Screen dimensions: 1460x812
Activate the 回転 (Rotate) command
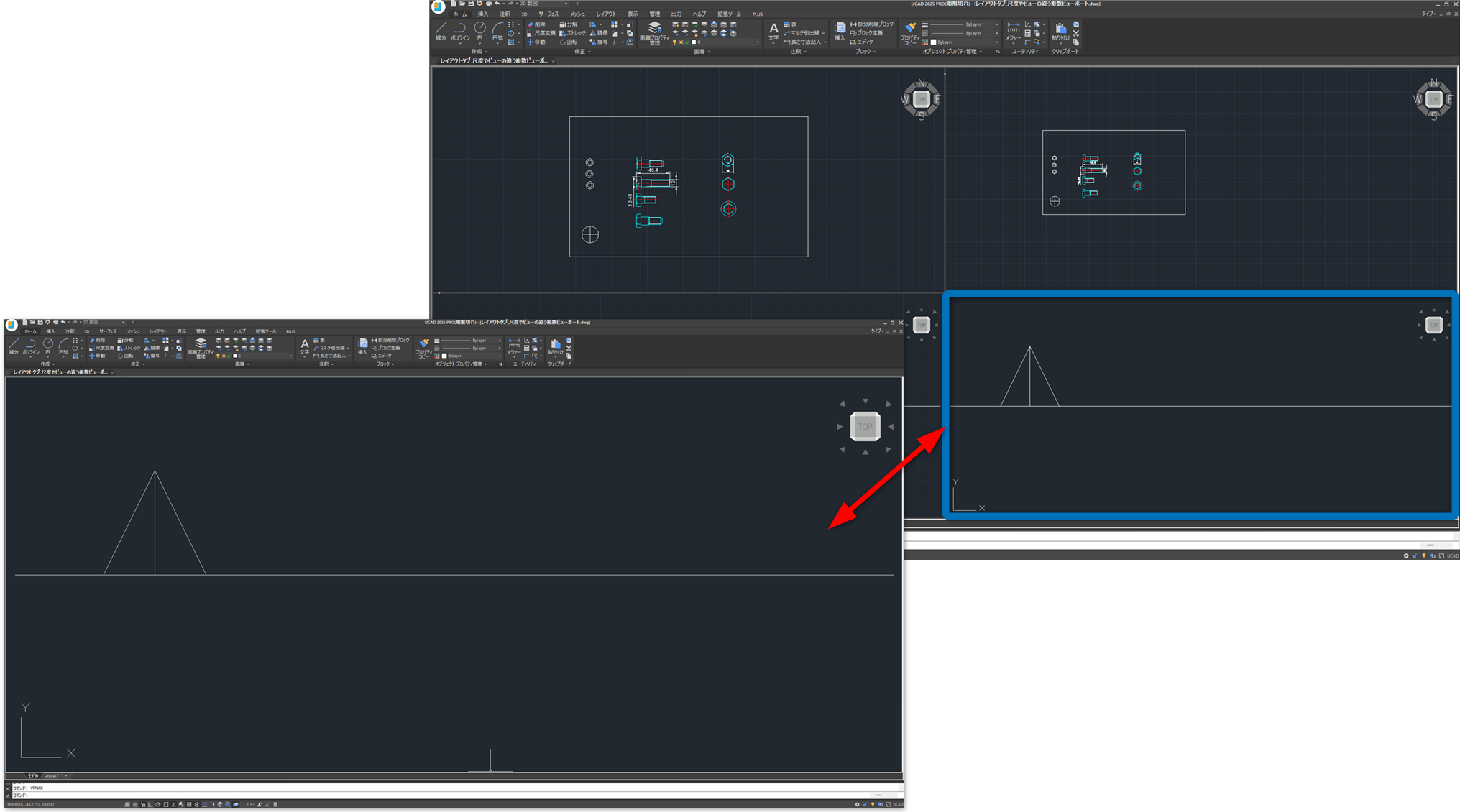point(566,42)
